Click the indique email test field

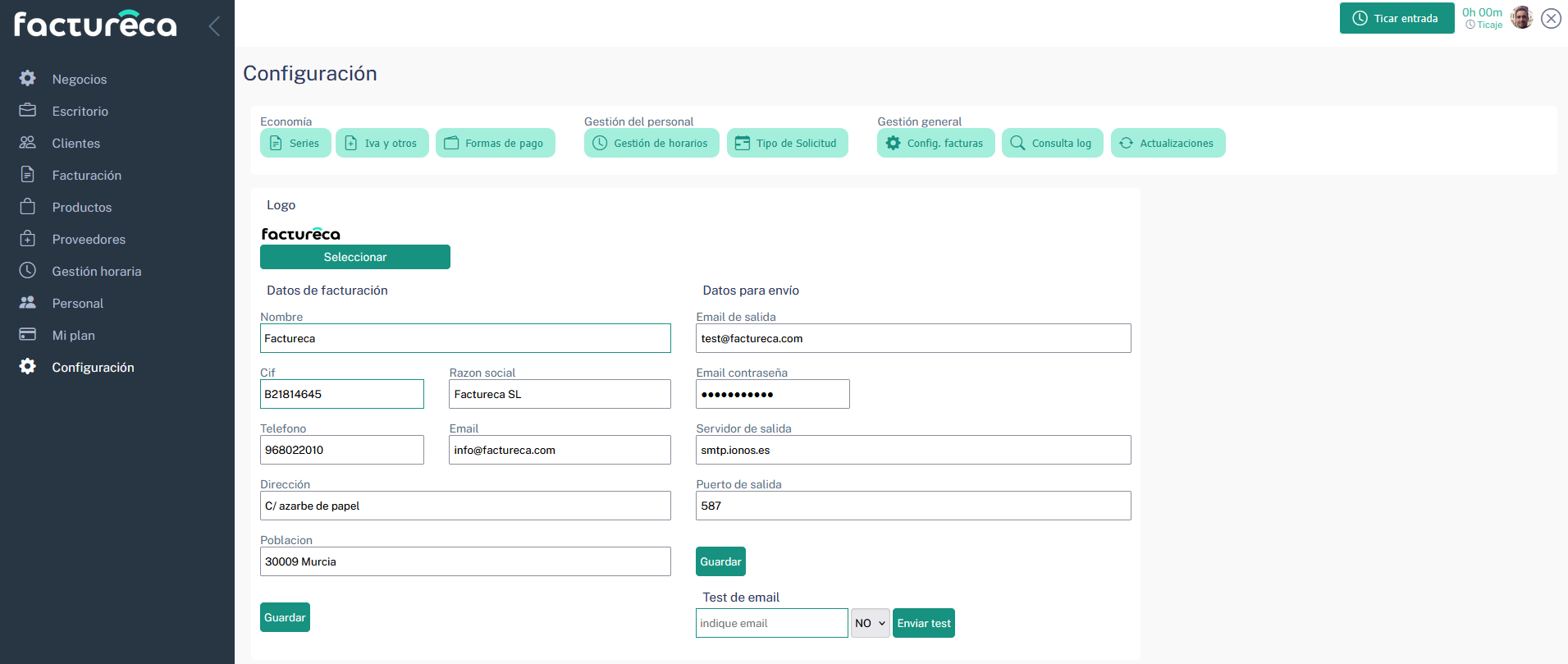pyautogui.click(x=771, y=623)
